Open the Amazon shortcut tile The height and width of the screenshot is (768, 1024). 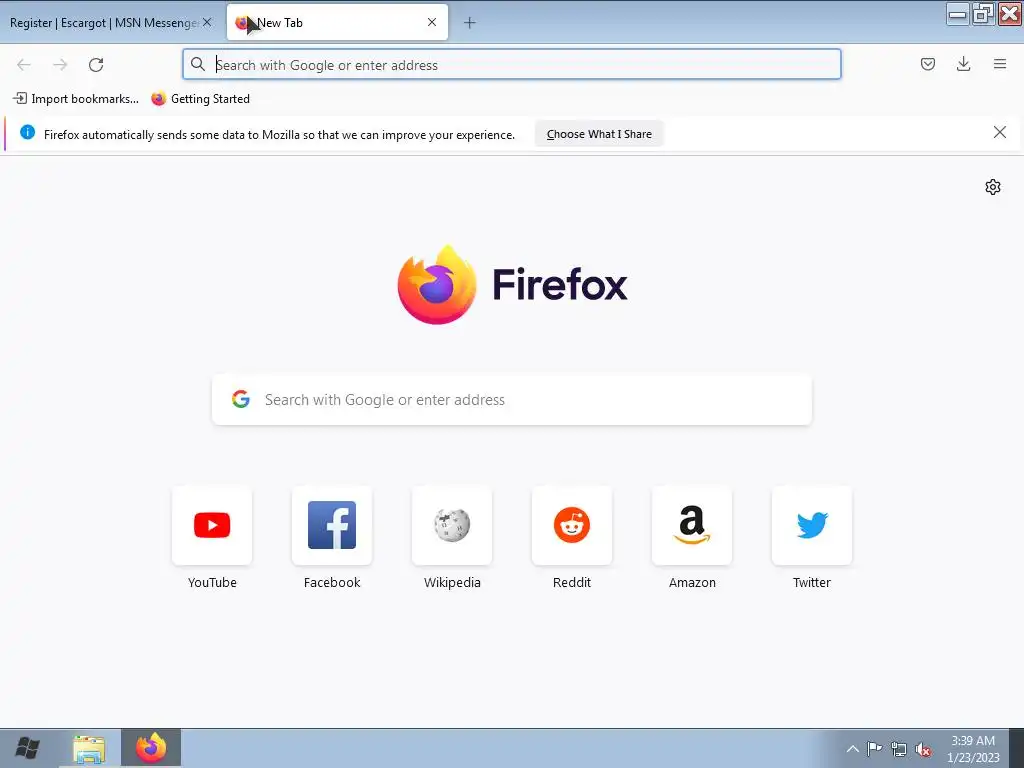(x=692, y=525)
